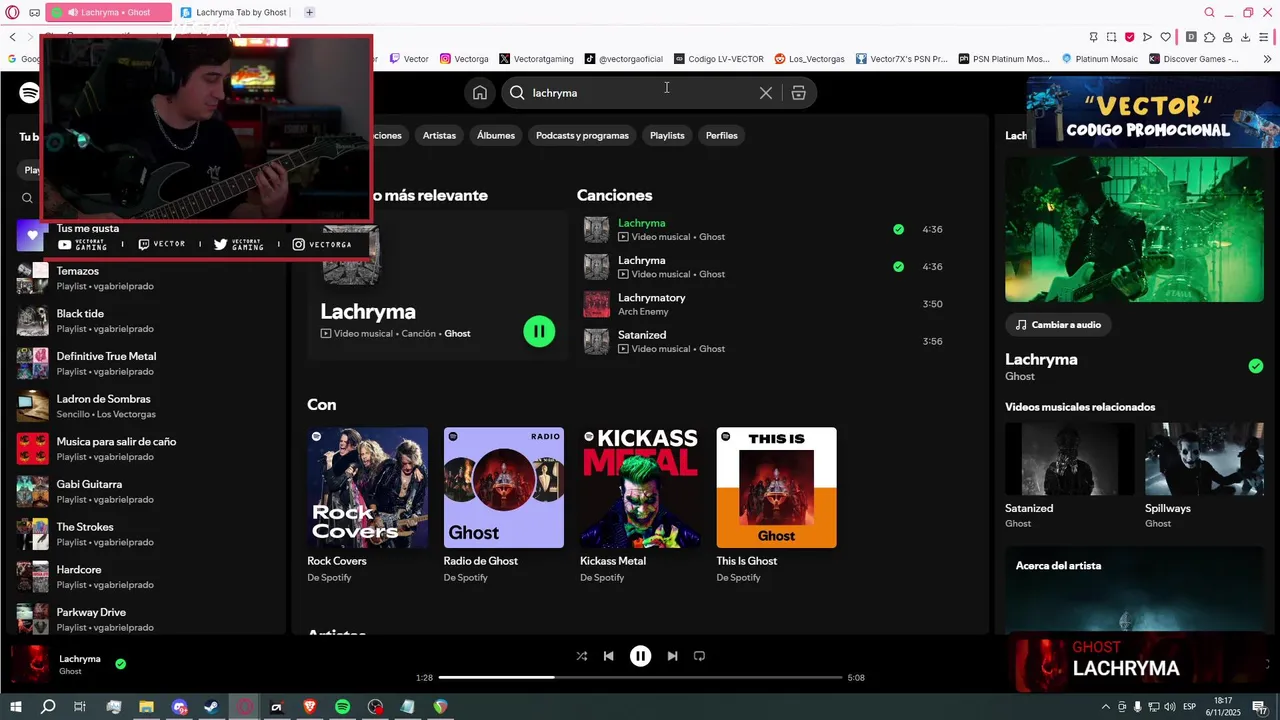This screenshot has width=1280, height=720.
Task: Select the Playlists filter chip
Action: coord(667,135)
